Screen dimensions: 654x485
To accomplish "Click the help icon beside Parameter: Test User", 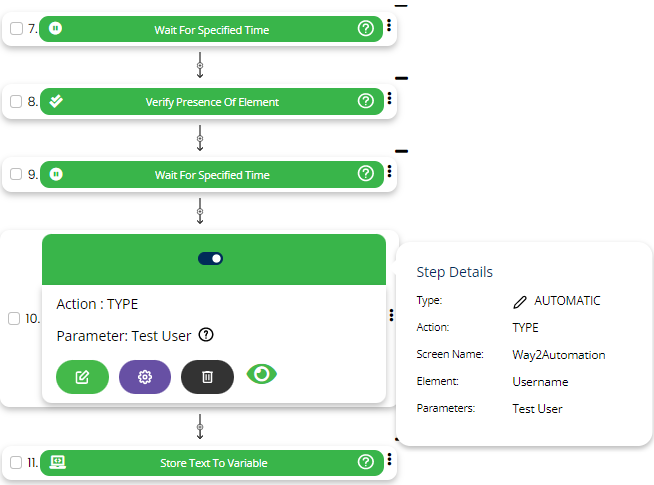I will (206, 335).
